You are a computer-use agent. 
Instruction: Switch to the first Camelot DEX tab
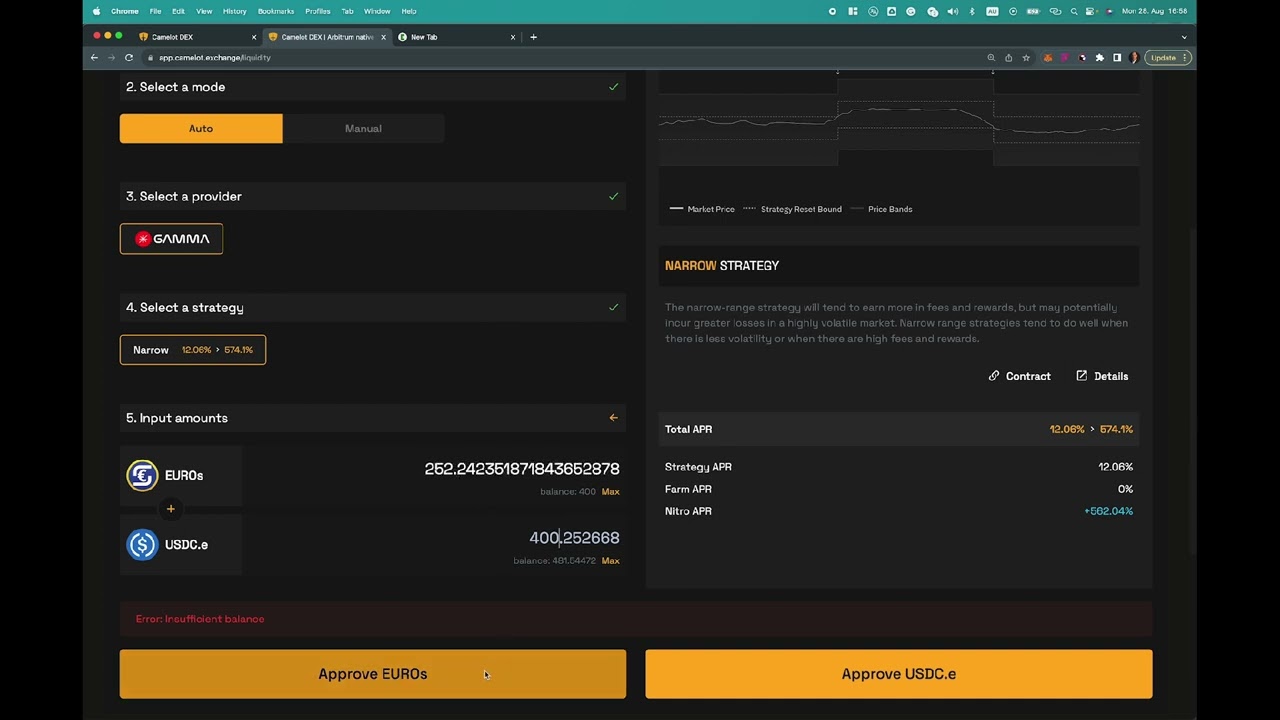197,37
